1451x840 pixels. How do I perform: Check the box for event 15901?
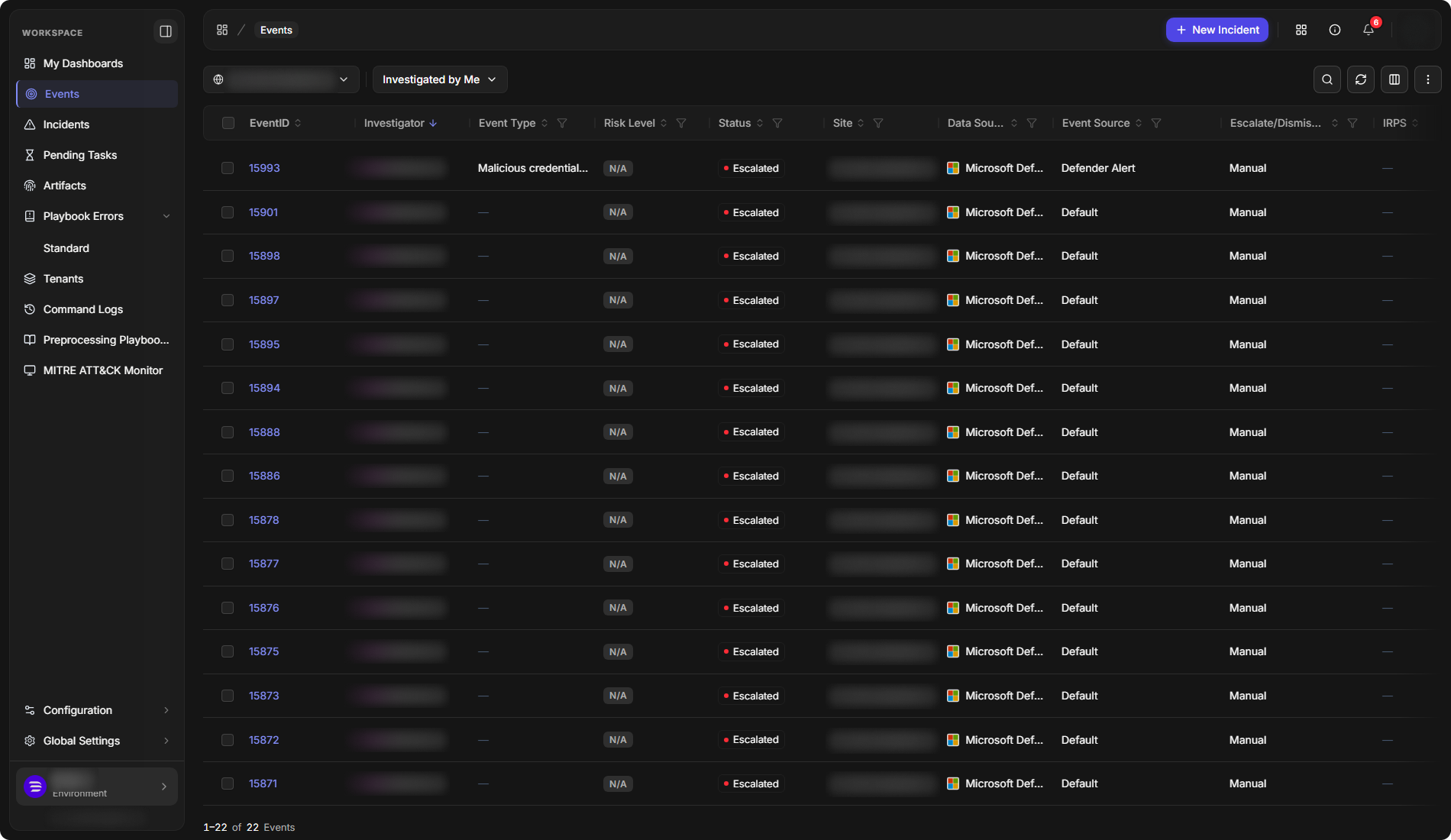tap(228, 212)
